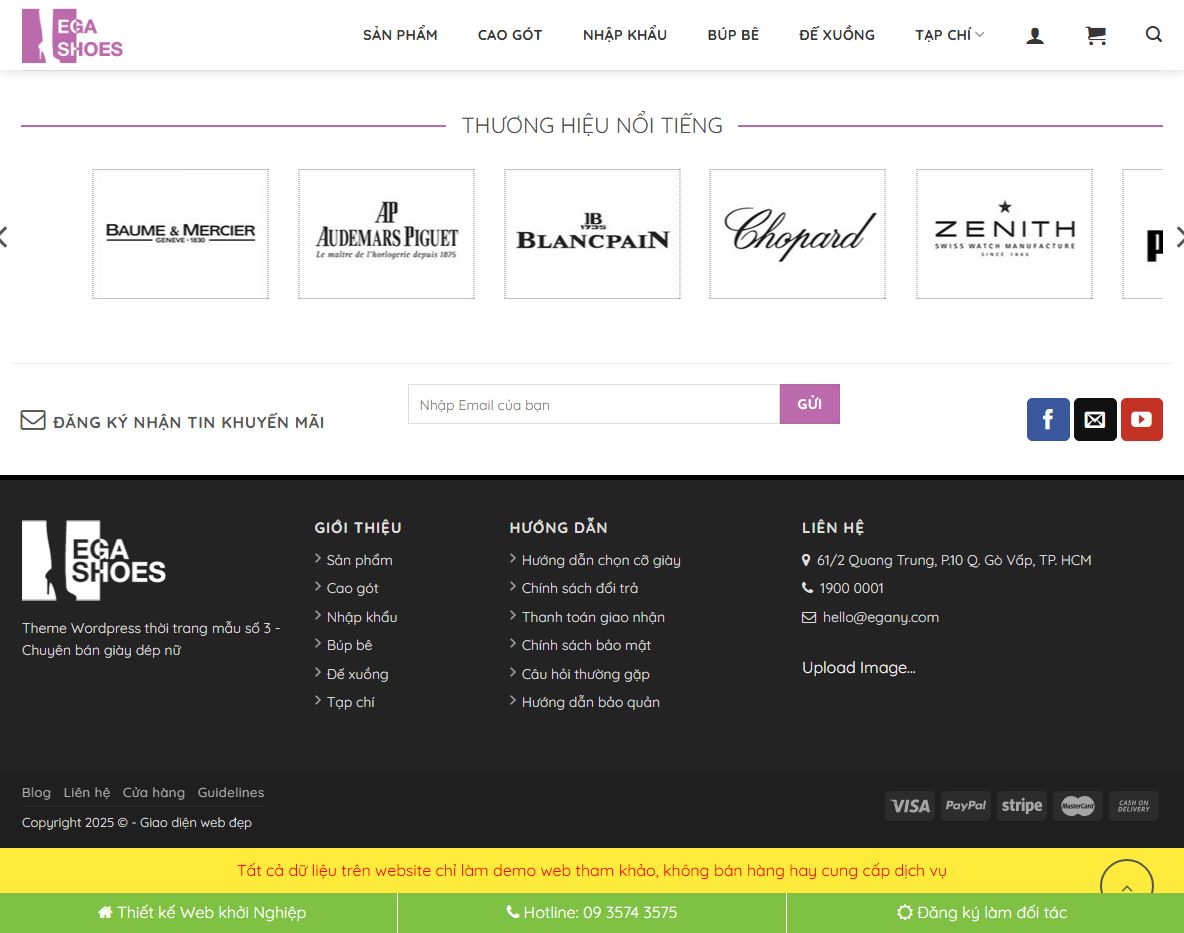Open Chính sách đổi trả link
The image size is (1184, 933).
point(580,588)
